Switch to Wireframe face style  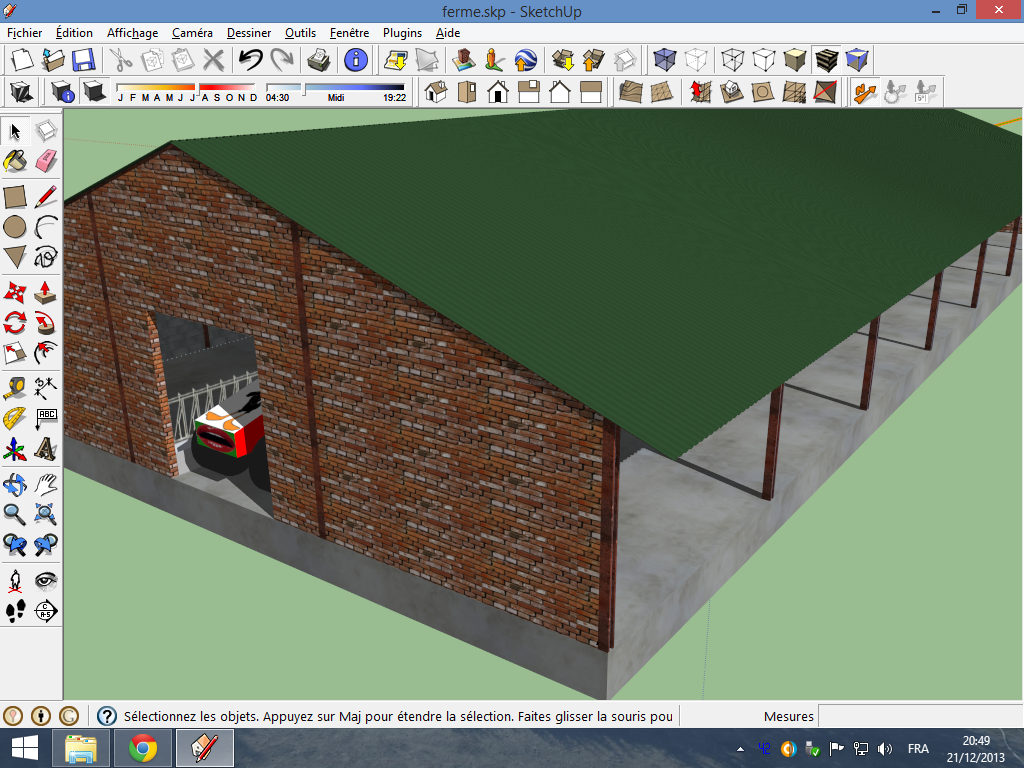(732, 60)
